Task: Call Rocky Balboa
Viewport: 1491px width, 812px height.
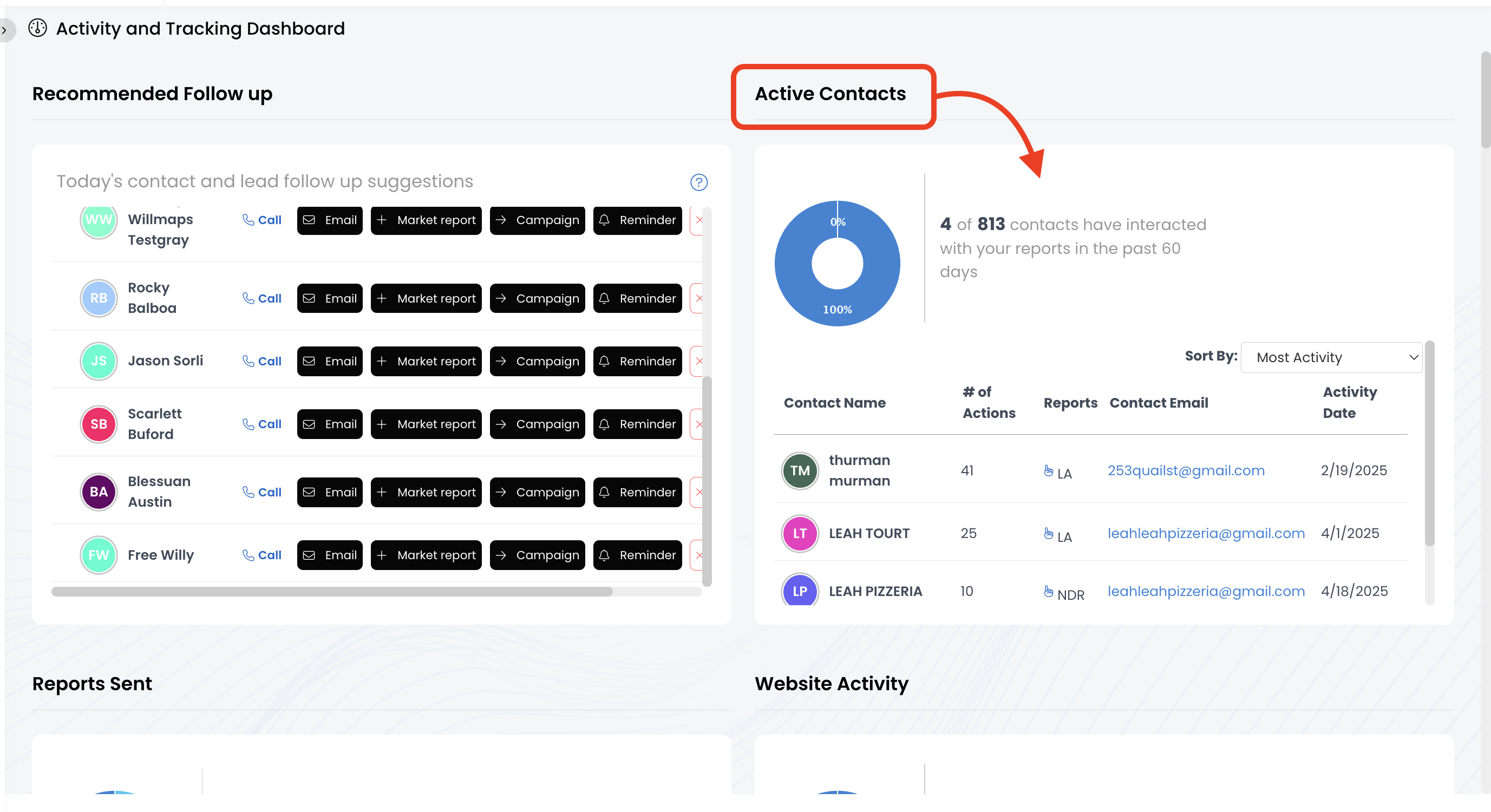Action: pyautogui.click(x=261, y=298)
